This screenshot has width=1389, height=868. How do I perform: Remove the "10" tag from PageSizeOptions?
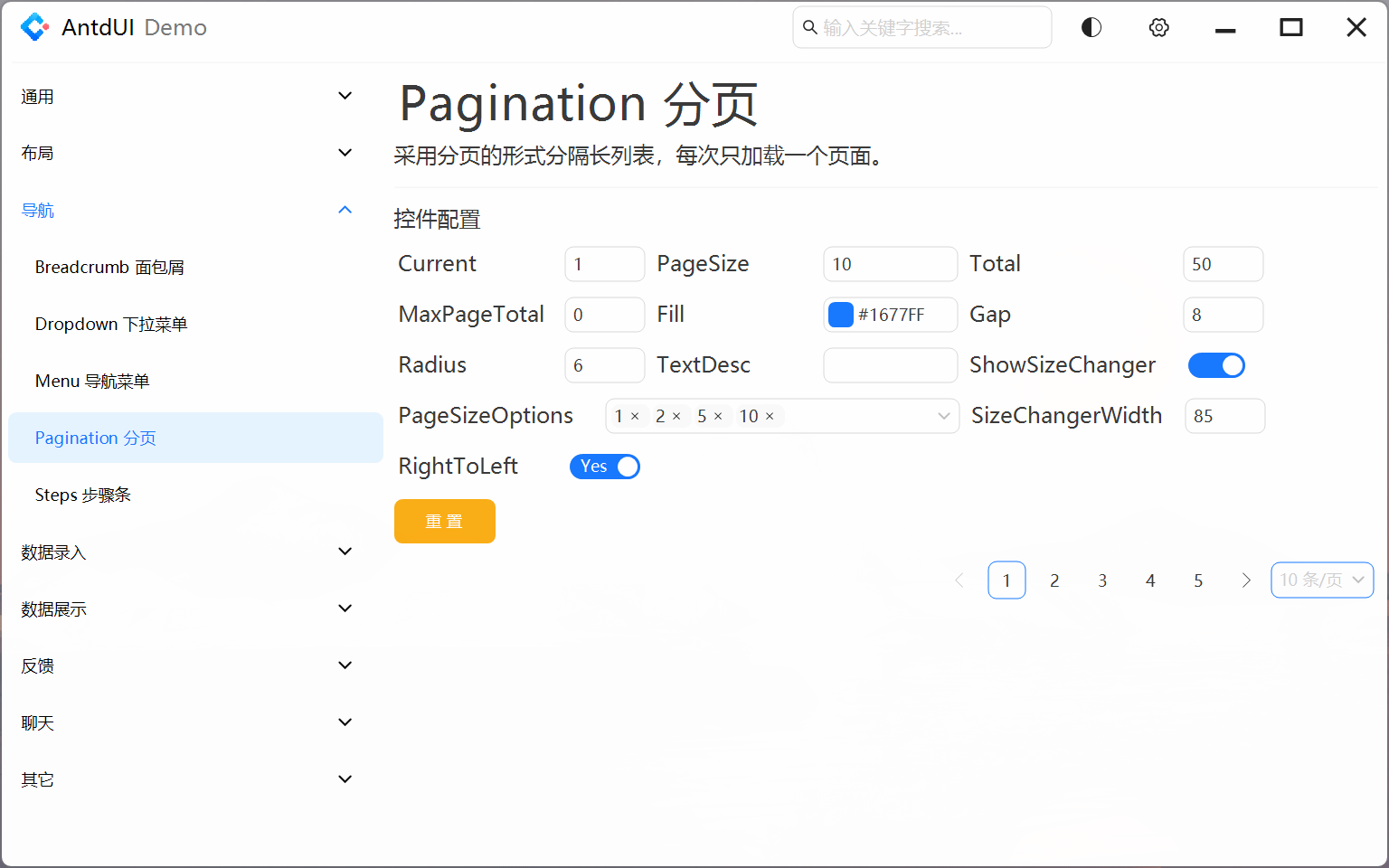pos(770,416)
